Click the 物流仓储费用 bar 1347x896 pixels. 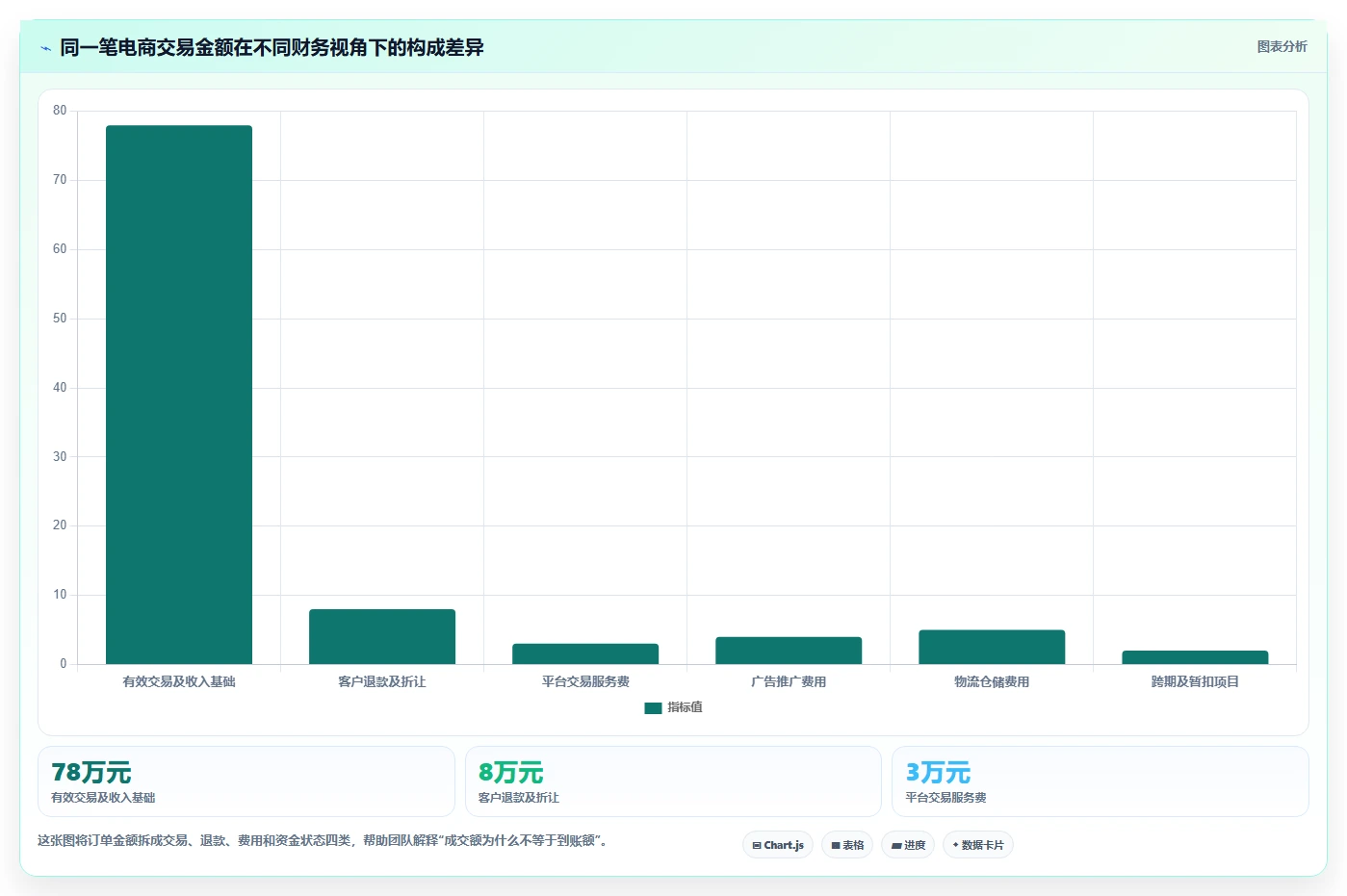[x=992, y=647]
